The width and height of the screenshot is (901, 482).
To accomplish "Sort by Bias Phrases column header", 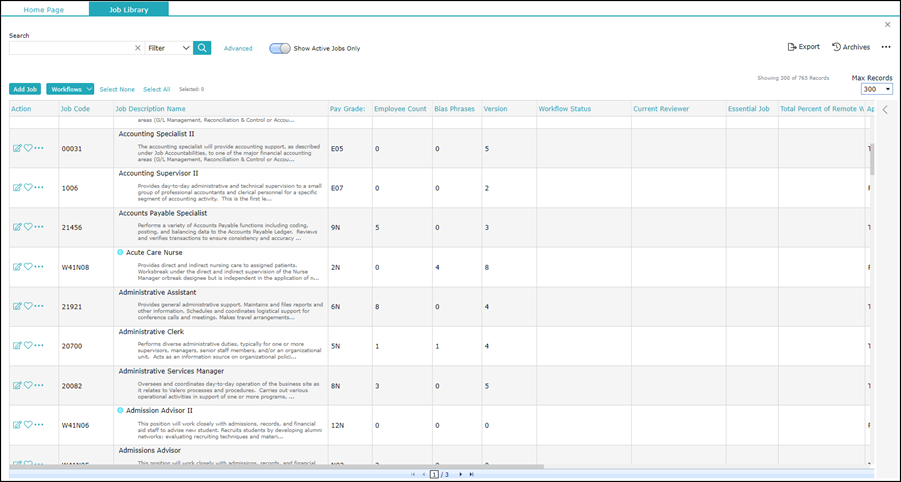I will (x=455, y=109).
